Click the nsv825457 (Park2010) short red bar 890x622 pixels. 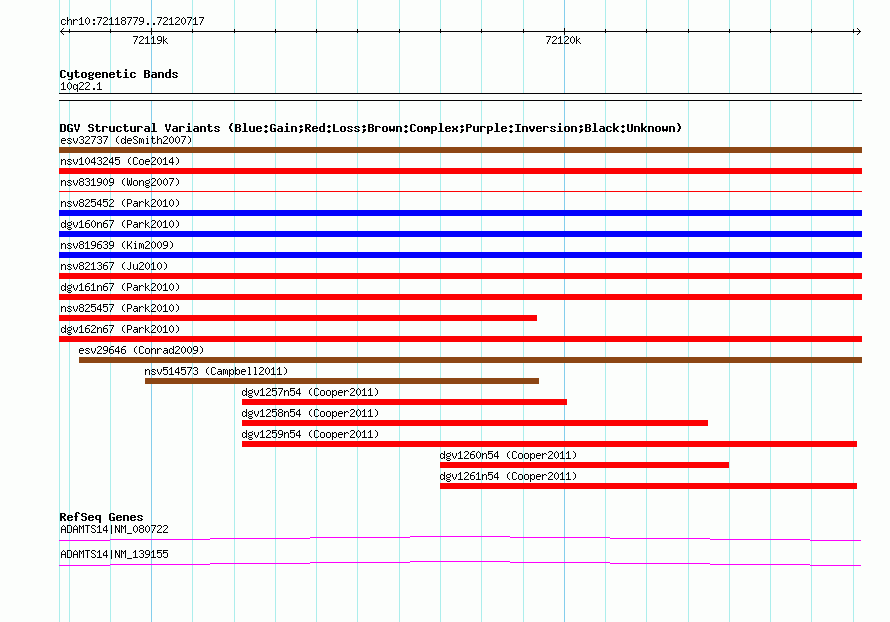(298, 318)
